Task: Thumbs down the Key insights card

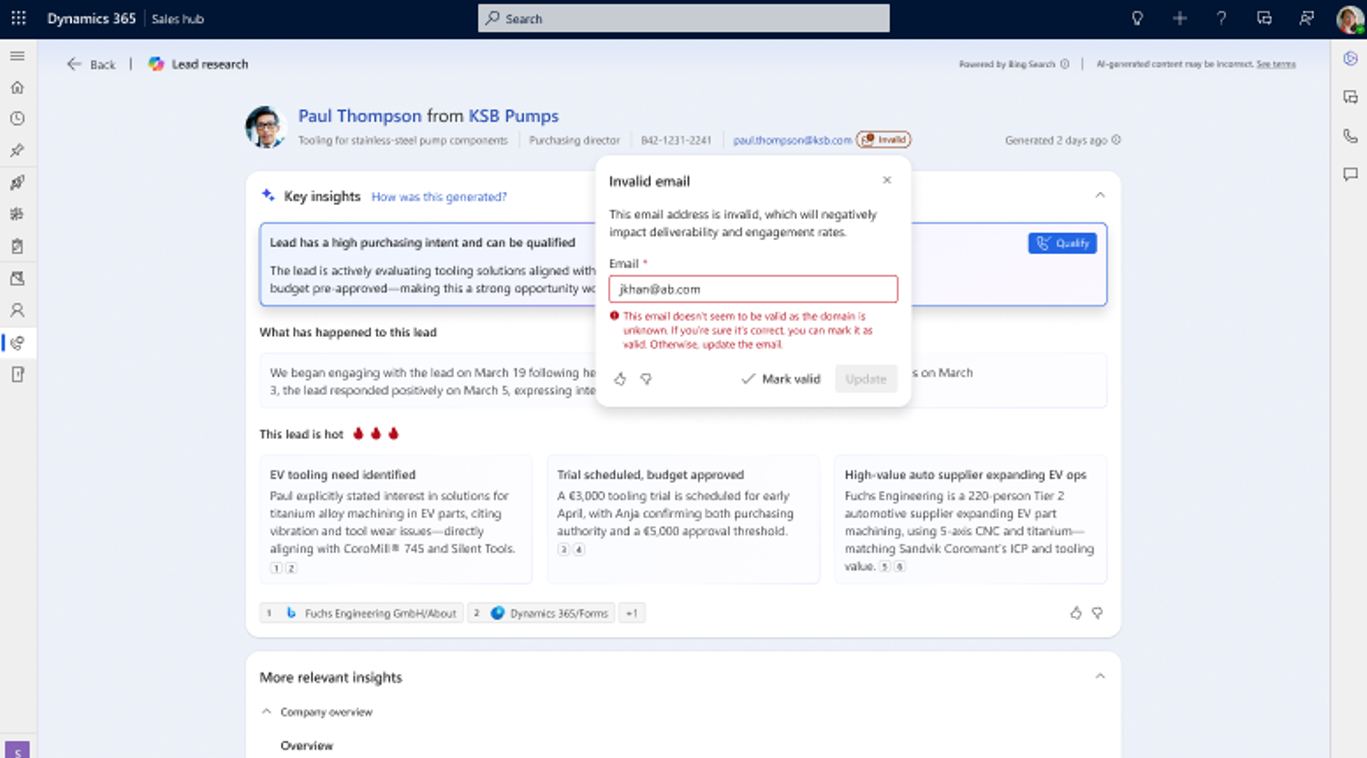Action: [x=1097, y=613]
